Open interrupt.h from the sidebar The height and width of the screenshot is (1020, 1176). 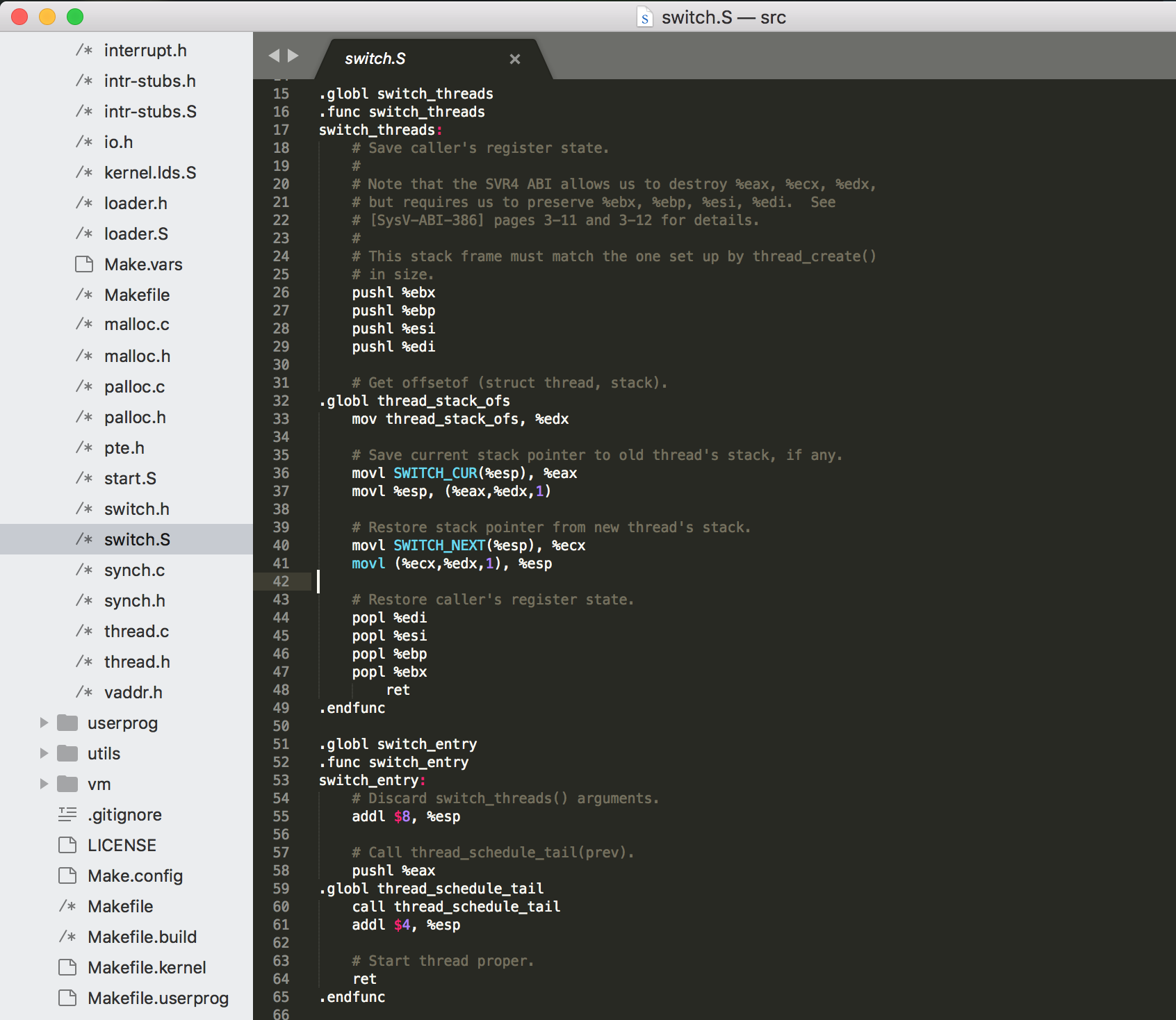click(145, 51)
